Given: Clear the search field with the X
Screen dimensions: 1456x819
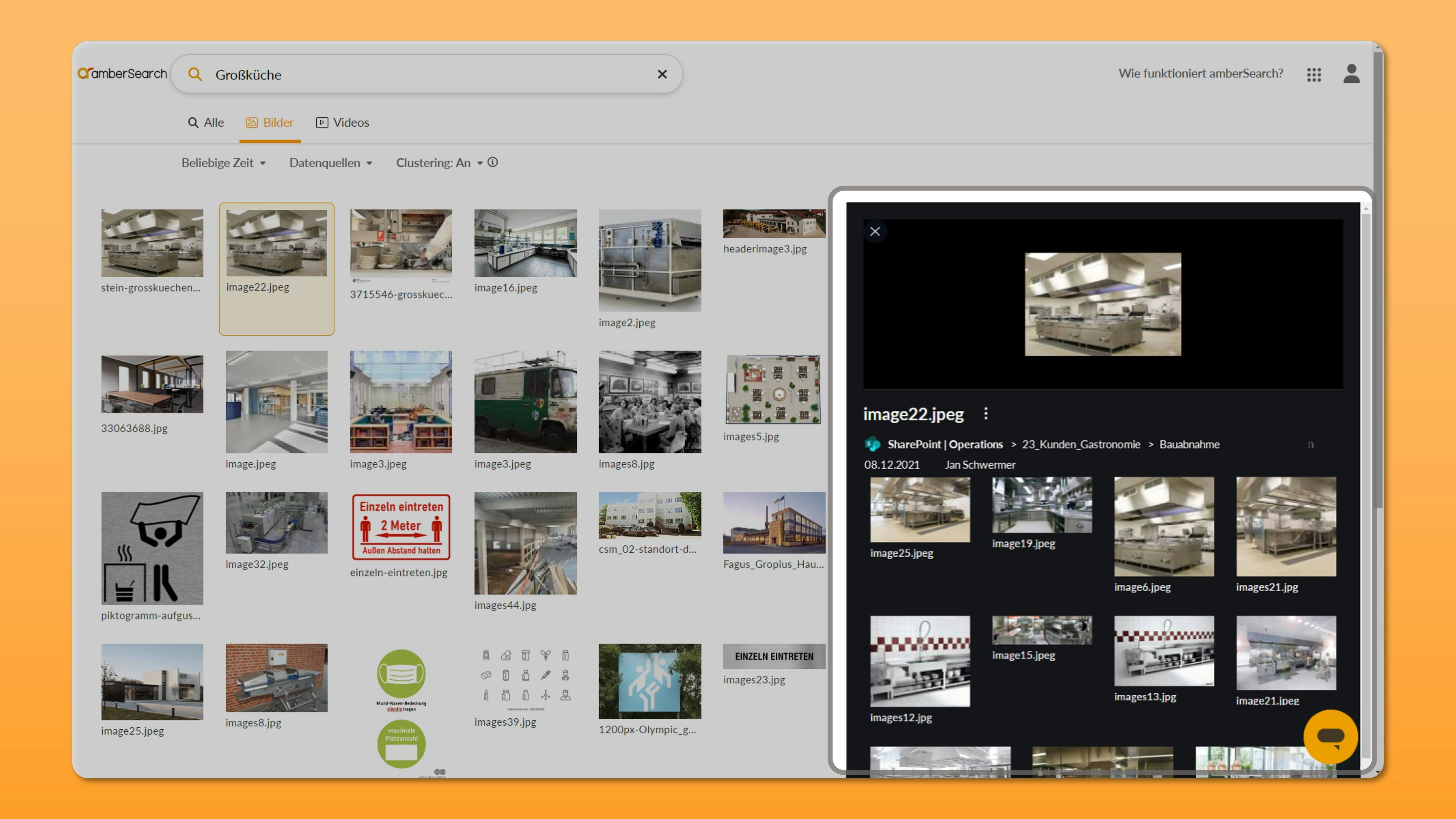Looking at the screenshot, I should [662, 74].
